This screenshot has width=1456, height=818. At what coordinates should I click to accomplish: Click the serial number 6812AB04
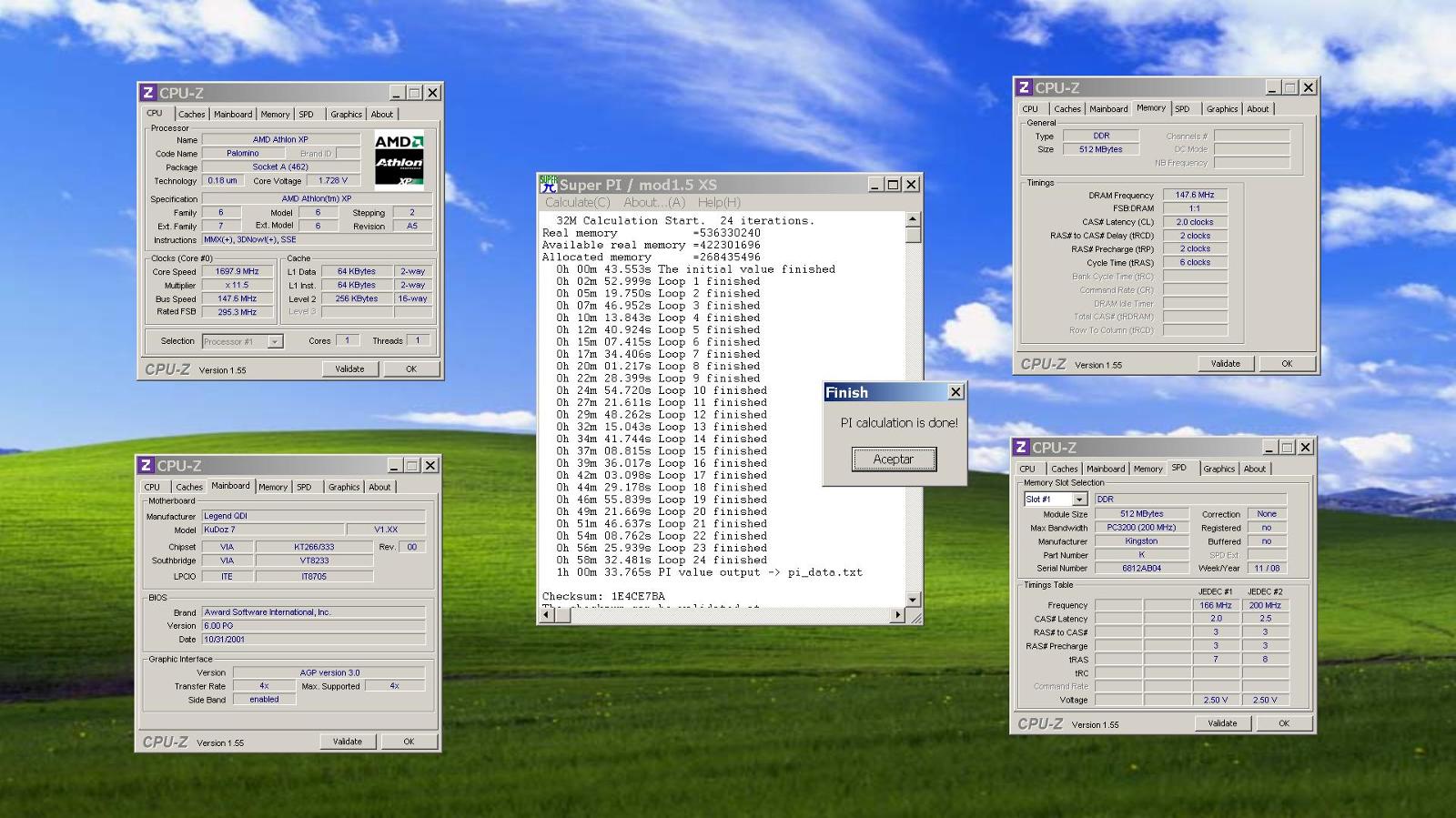[x=1141, y=568]
